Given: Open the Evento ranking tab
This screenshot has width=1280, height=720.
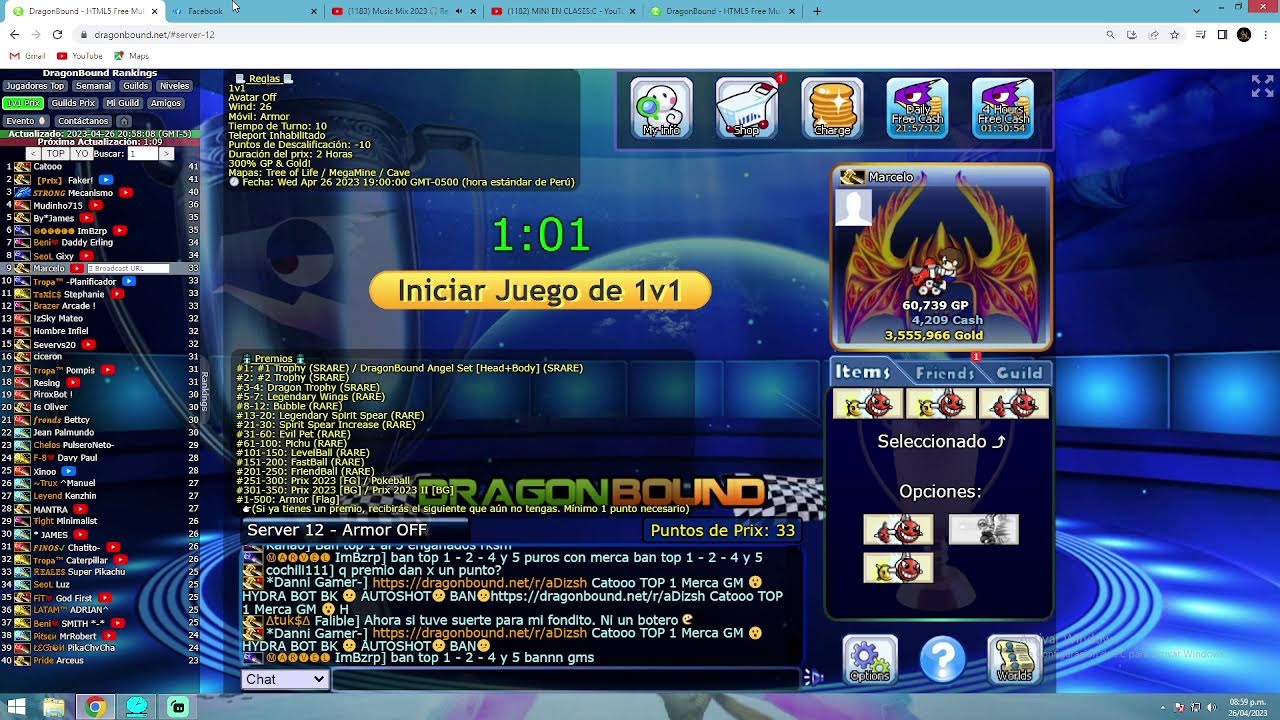Looking at the screenshot, I should click(x=25, y=121).
